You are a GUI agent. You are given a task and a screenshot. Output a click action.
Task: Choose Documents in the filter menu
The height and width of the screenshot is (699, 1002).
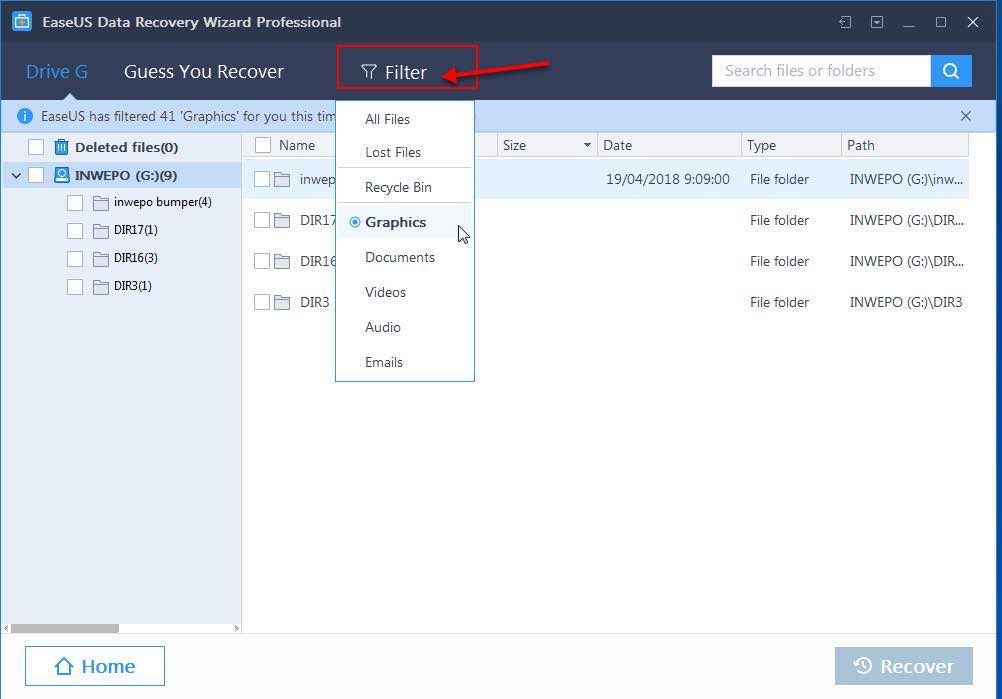click(400, 257)
